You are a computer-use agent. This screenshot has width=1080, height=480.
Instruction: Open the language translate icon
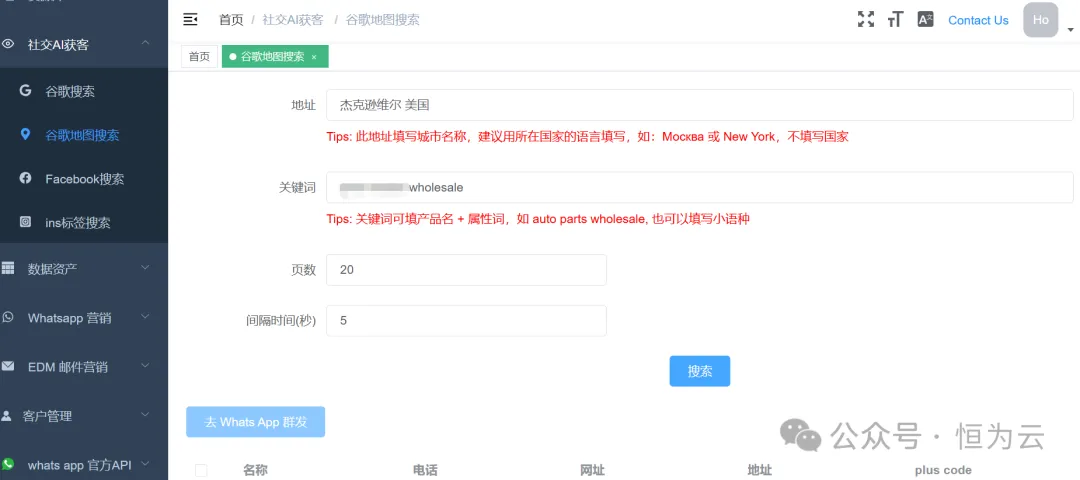[x=925, y=19]
